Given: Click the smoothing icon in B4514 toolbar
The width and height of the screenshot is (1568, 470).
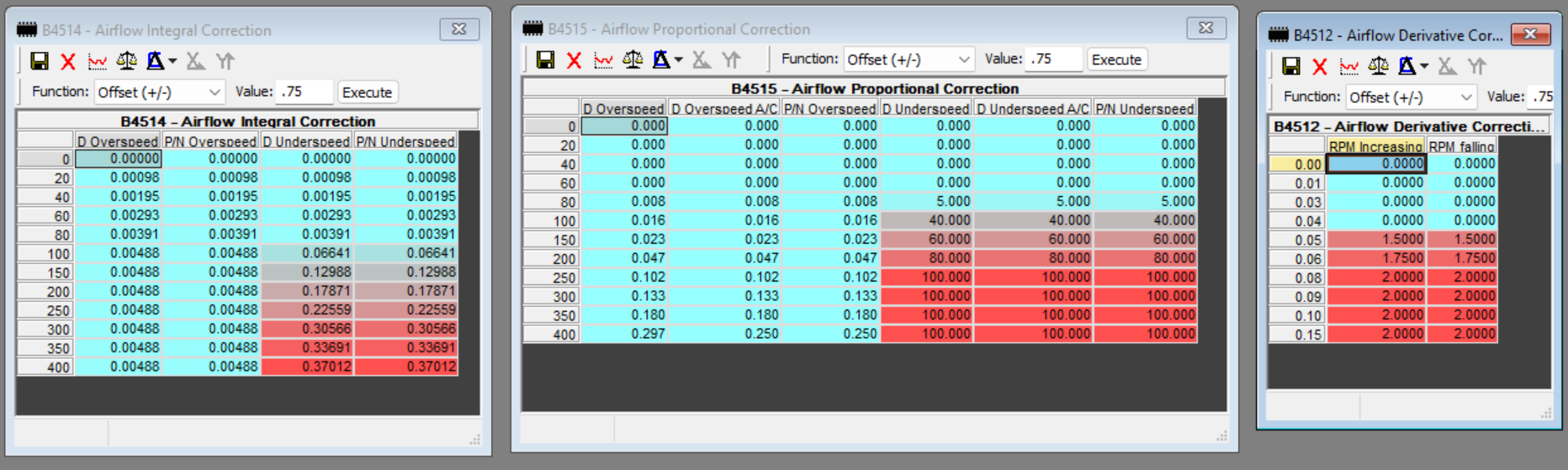Looking at the screenshot, I should (196, 61).
